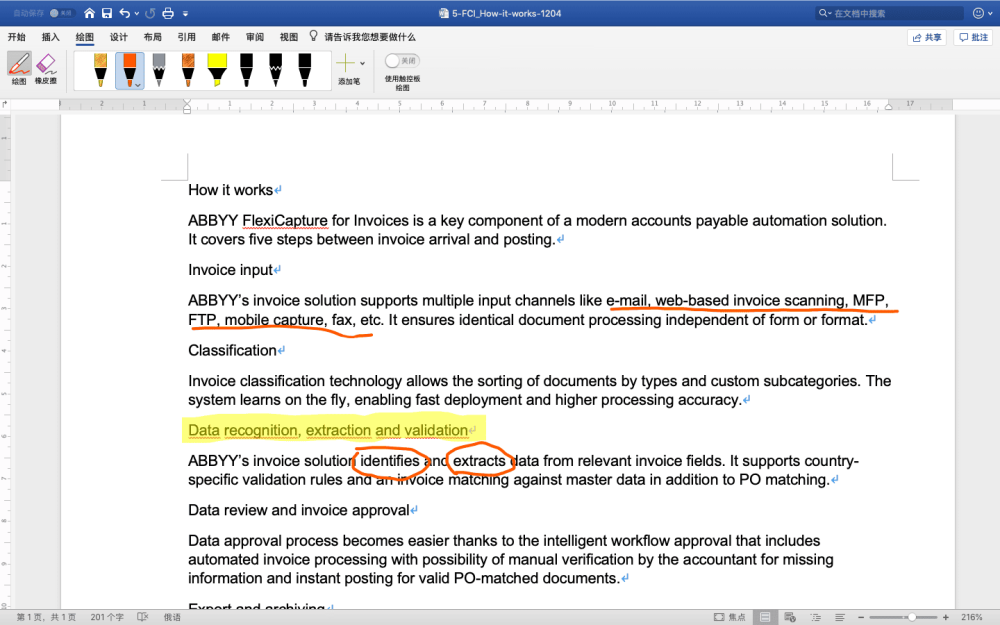The height and width of the screenshot is (625, 1000).
Task: Click the lightbulb tell-me icon
Action: (313, 36)
